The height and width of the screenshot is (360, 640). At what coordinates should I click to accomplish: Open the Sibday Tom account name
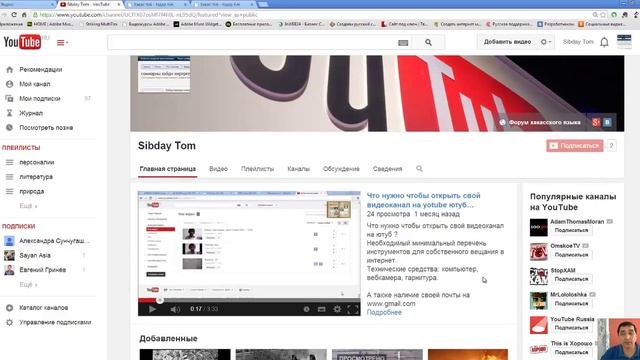point(578,42)
